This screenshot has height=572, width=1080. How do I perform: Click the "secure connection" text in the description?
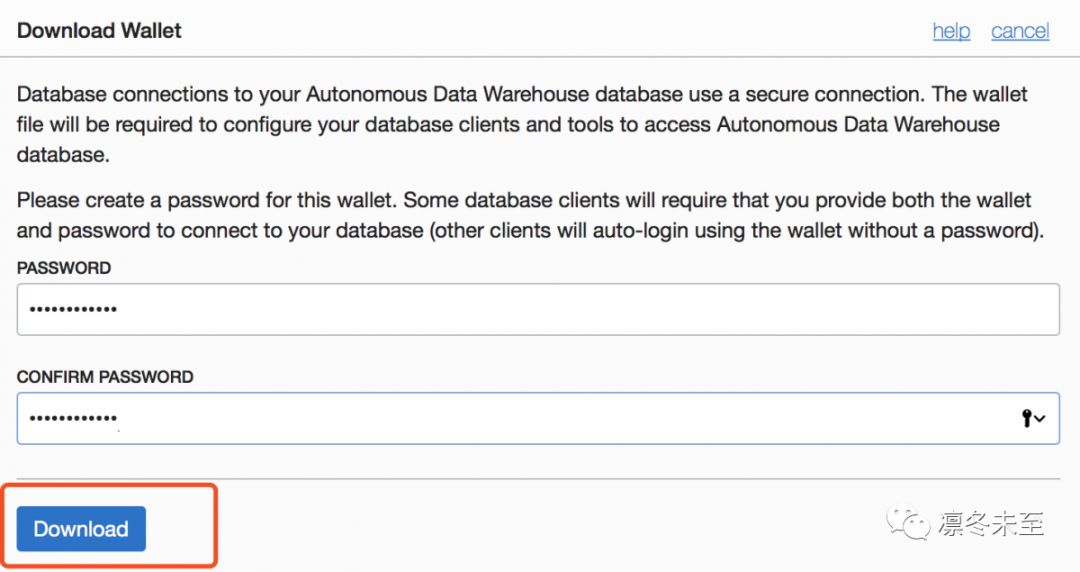pyautogui.click(x=838, y=95)
